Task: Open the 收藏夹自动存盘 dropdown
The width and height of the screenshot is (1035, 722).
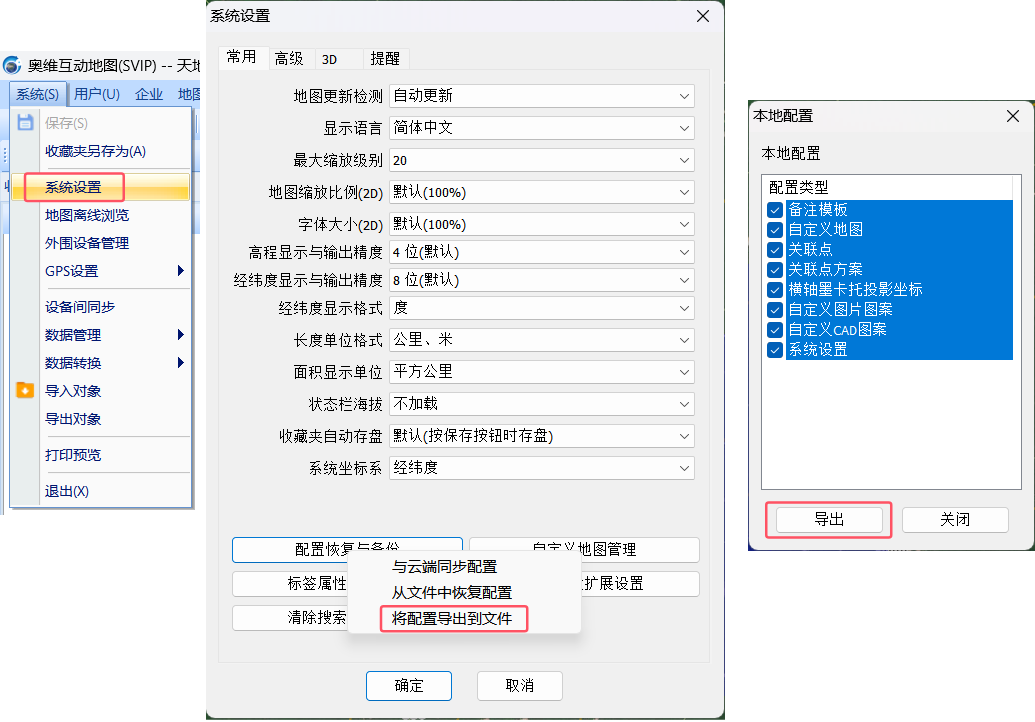Action: click(542, 436)
